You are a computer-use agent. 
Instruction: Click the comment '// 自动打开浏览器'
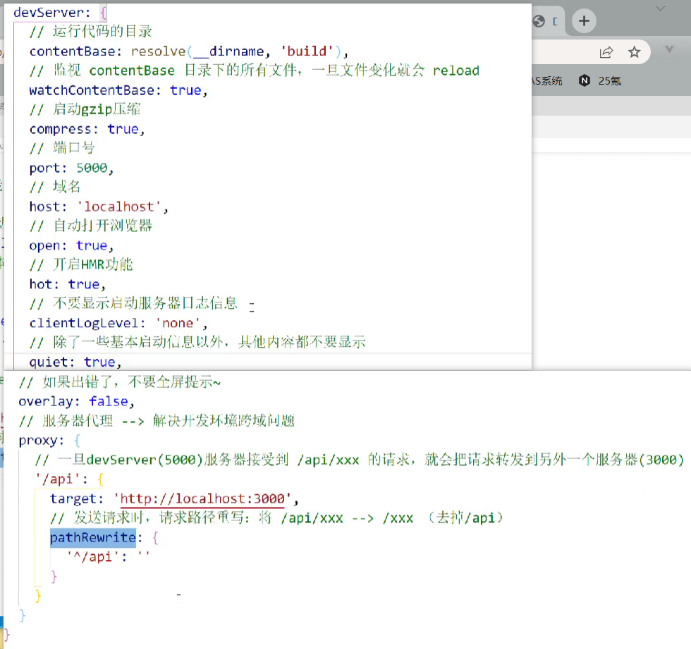click(x=90, y=225)
